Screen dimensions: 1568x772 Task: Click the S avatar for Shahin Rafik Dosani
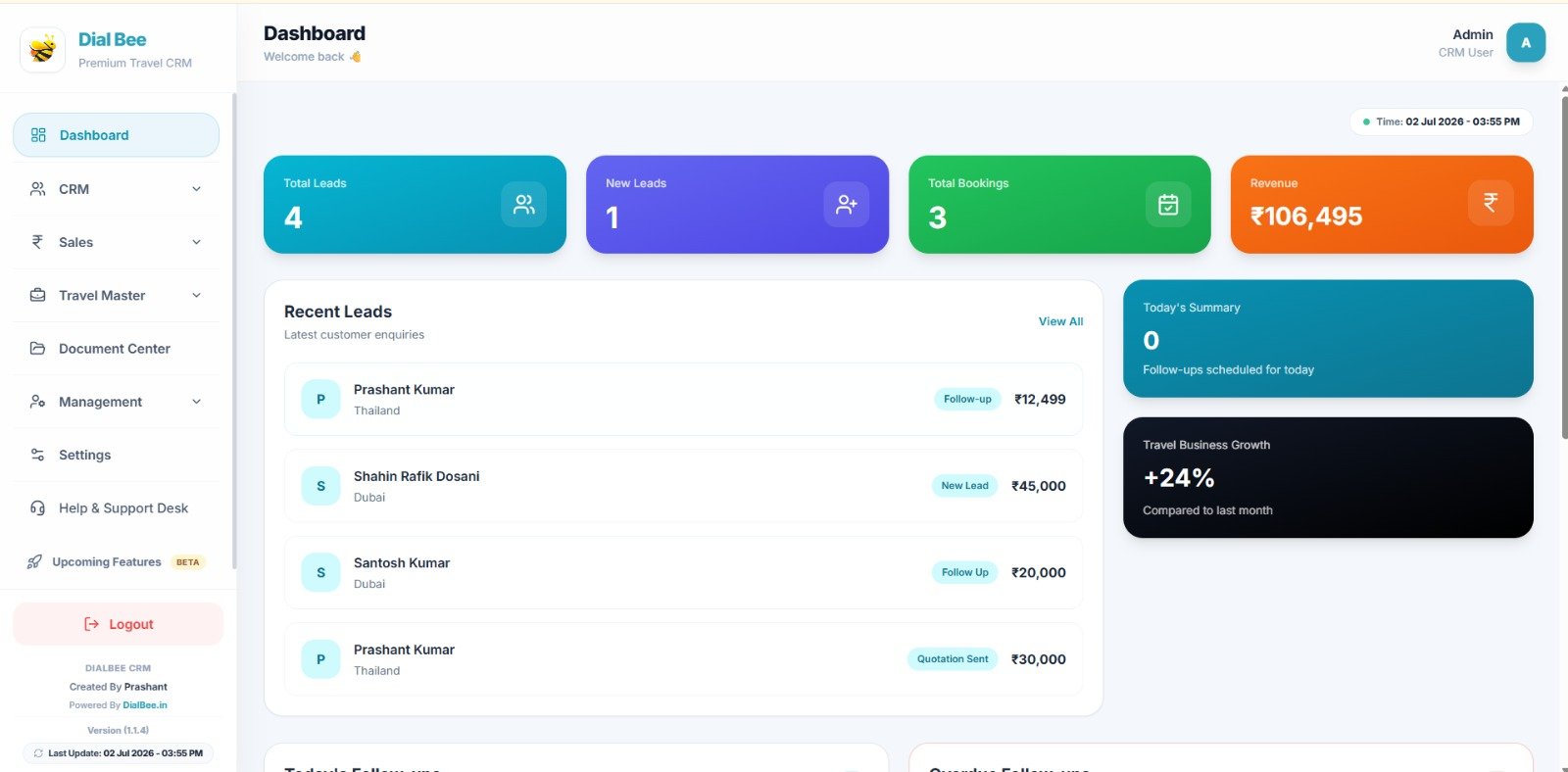[320, 486]
